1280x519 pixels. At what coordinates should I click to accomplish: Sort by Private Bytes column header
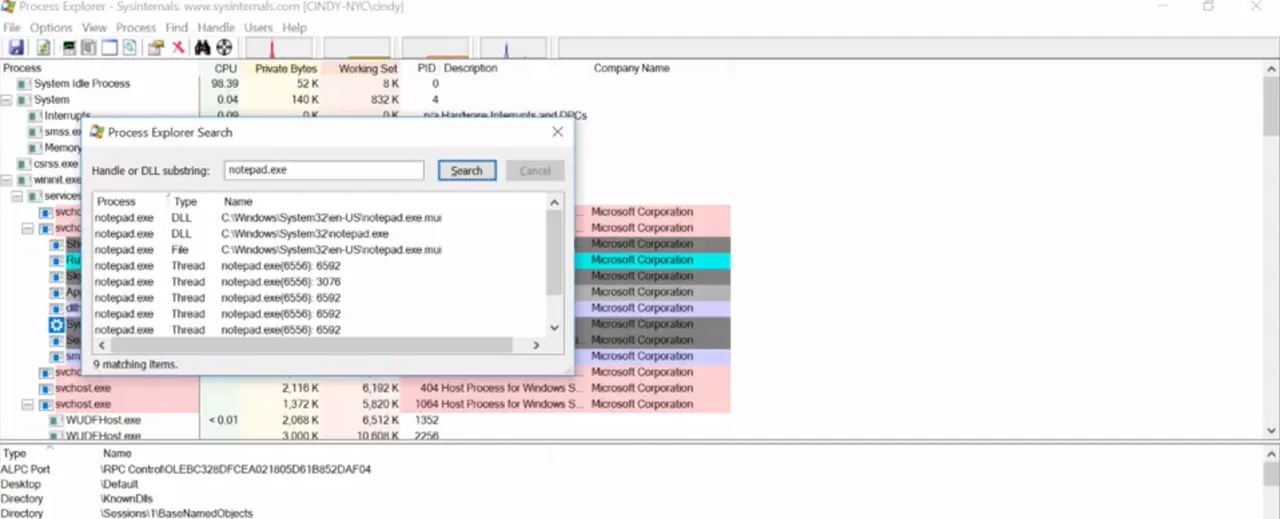(286, 68)
